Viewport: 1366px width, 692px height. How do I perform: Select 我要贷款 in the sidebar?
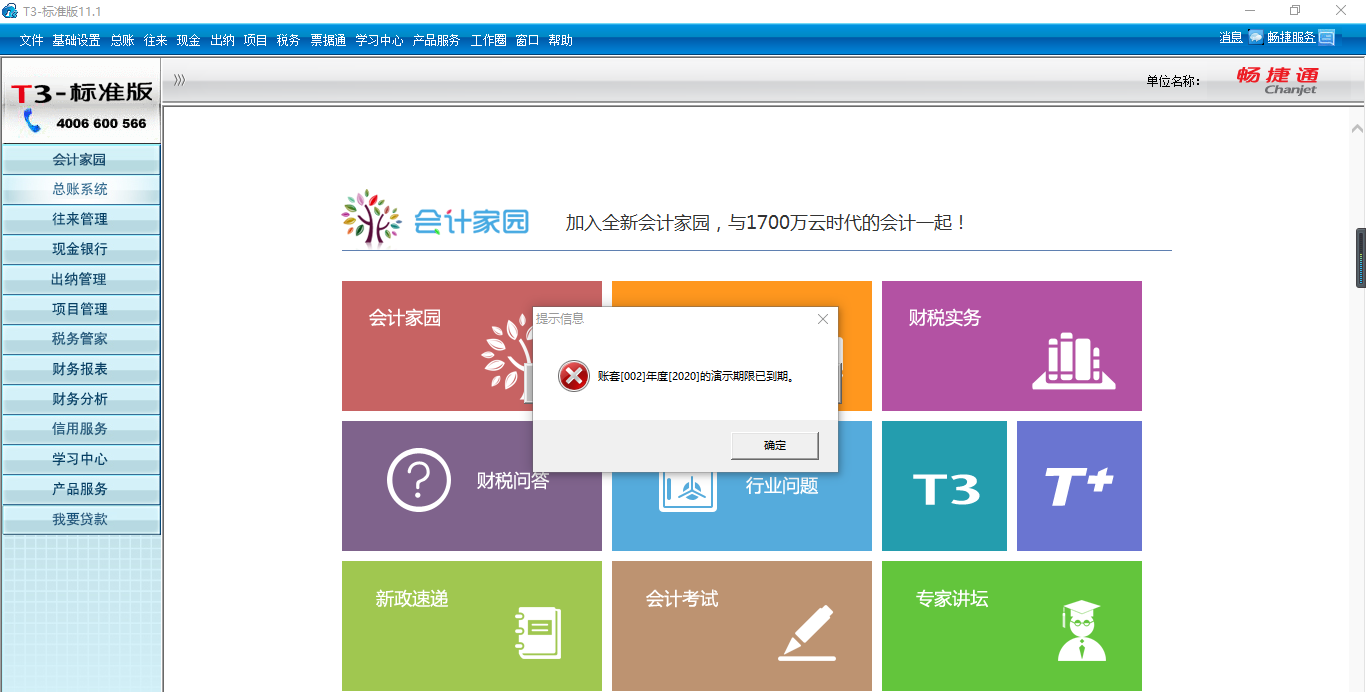coord(80,519)
